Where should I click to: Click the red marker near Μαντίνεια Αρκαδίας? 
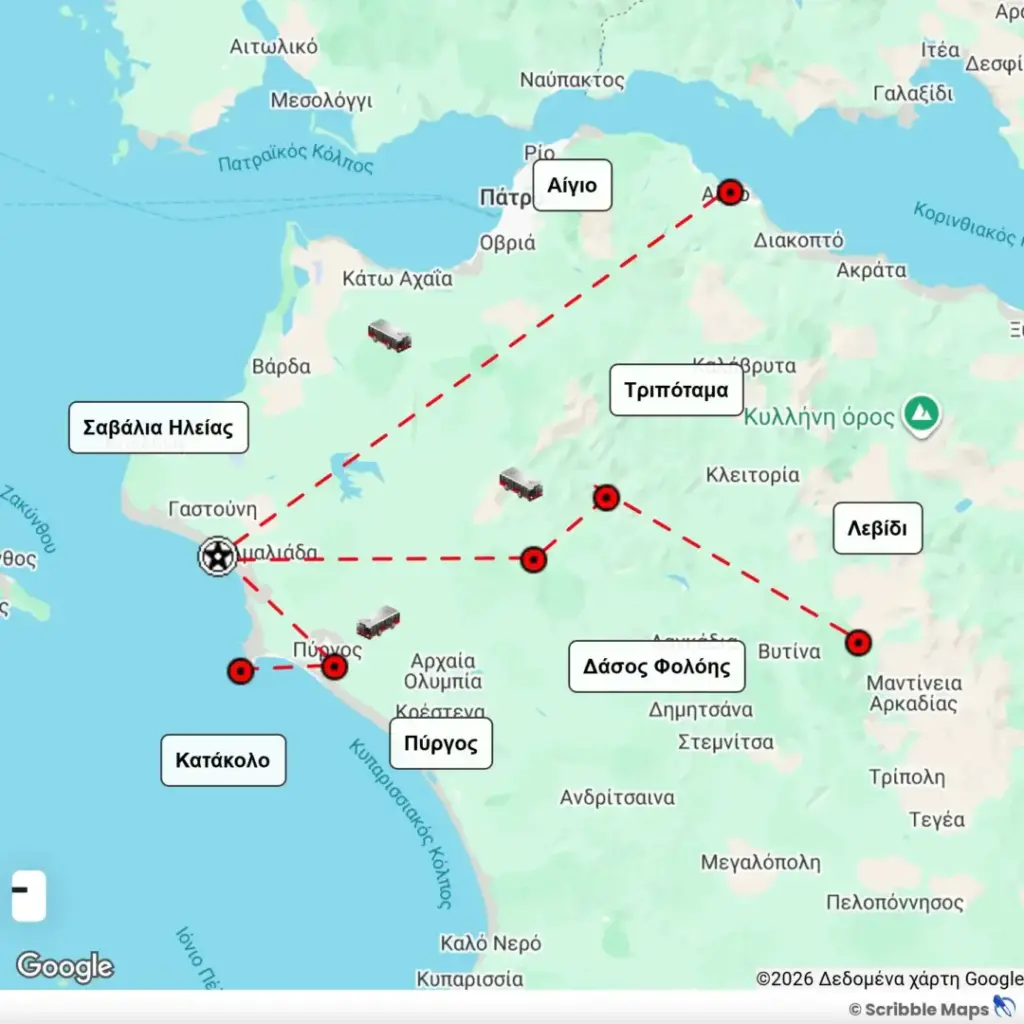pos(858,642)
